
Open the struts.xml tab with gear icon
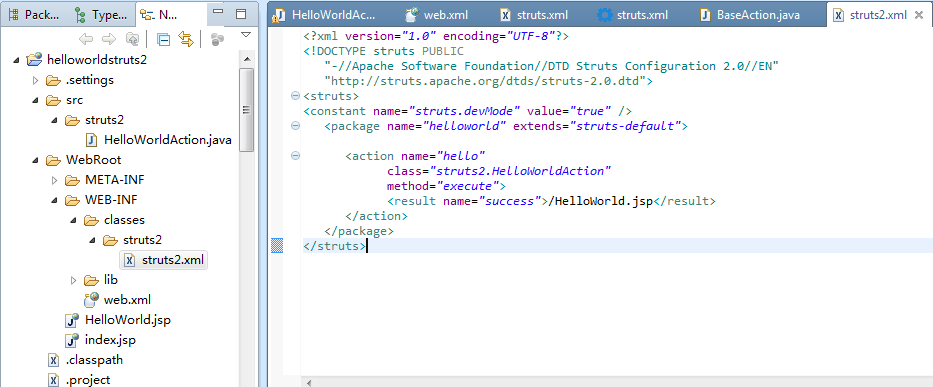click(x=634, y=15)
